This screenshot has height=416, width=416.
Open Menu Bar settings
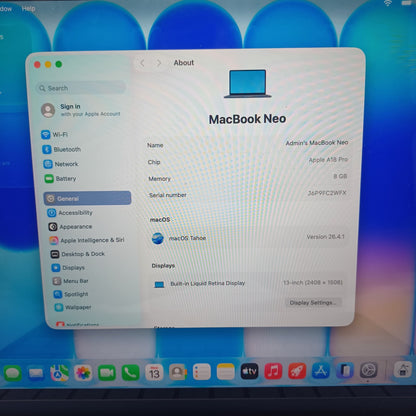[x=70, y=281]
